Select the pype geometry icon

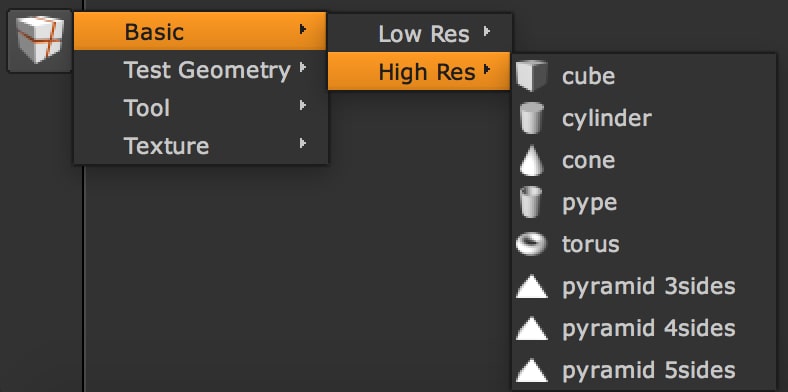point(532,202)
